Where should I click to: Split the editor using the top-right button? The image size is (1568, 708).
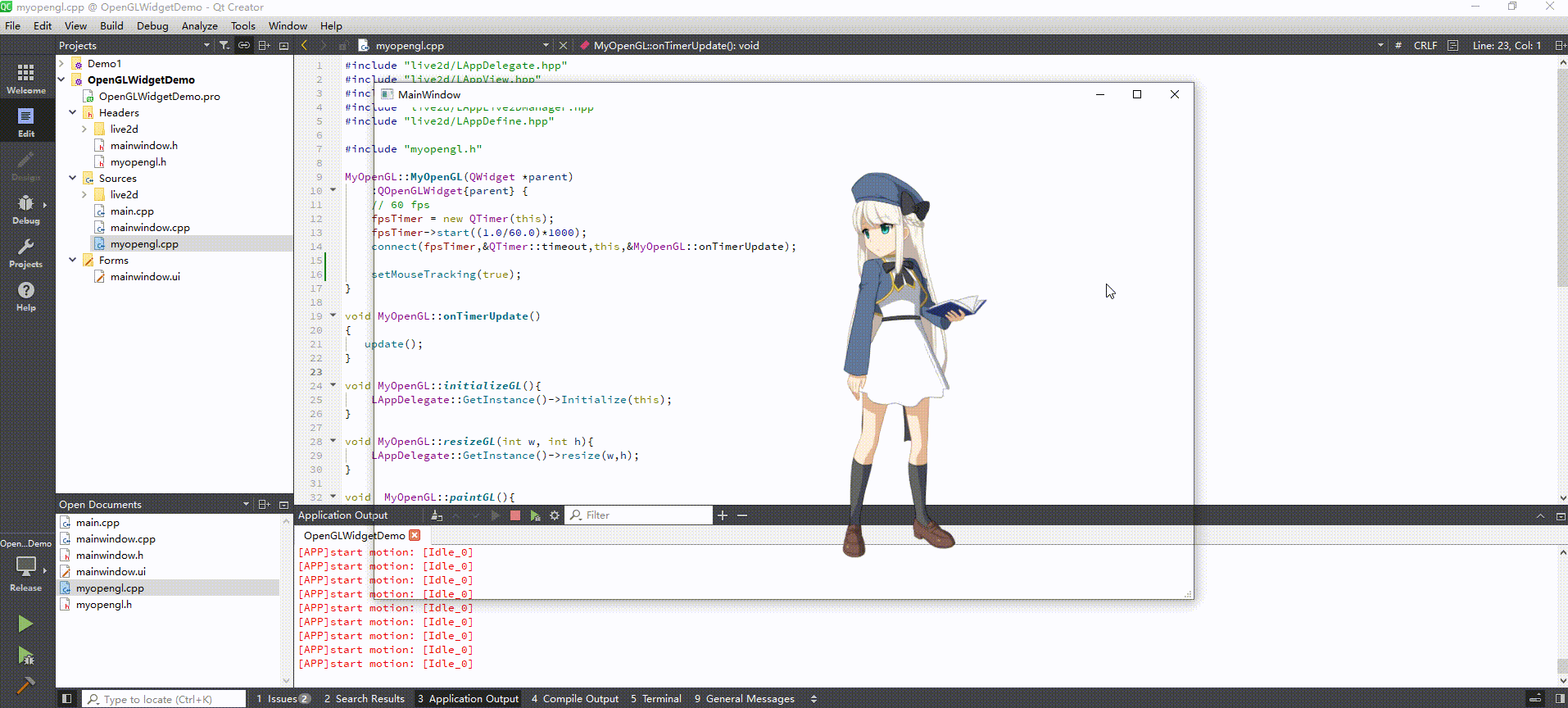[1561, 46]
